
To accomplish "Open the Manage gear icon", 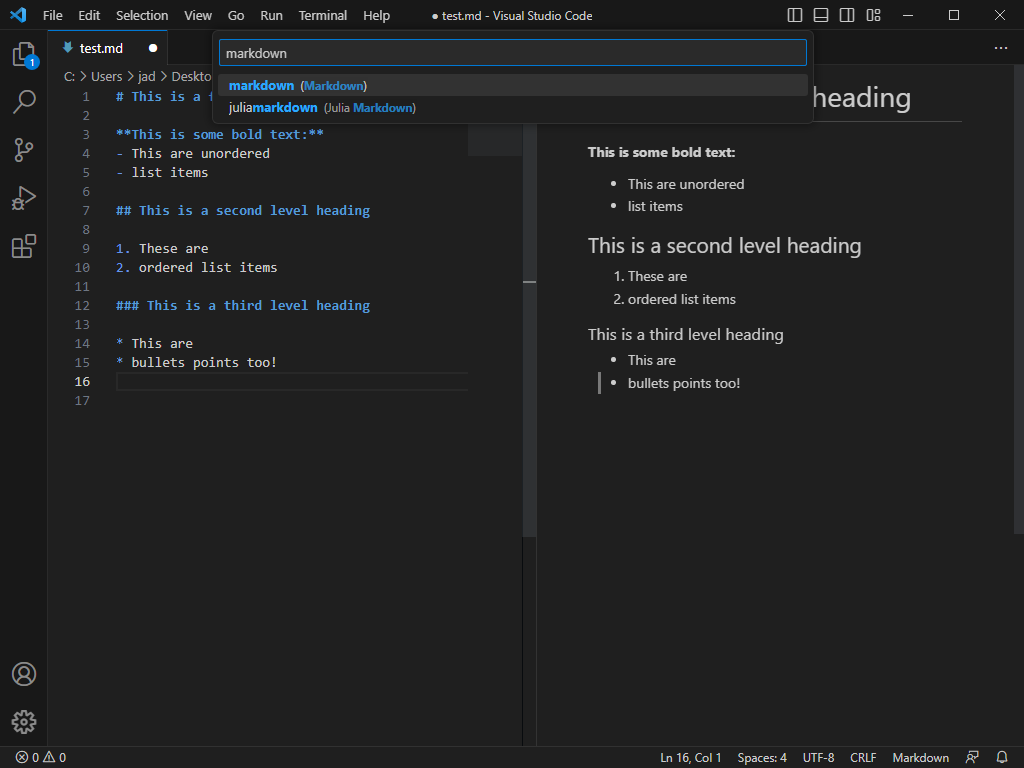I will (x=24, y=721).
